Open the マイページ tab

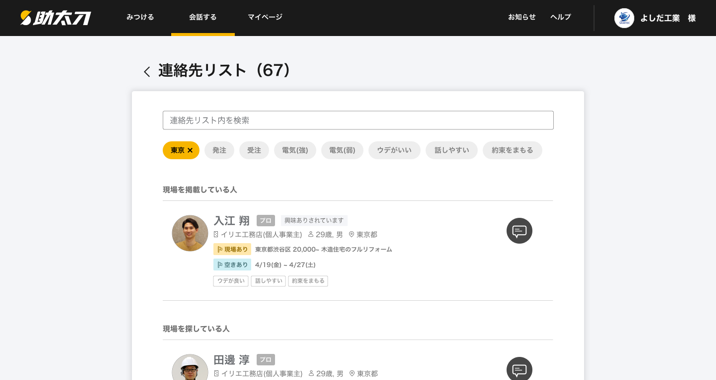tap(265, 17)
